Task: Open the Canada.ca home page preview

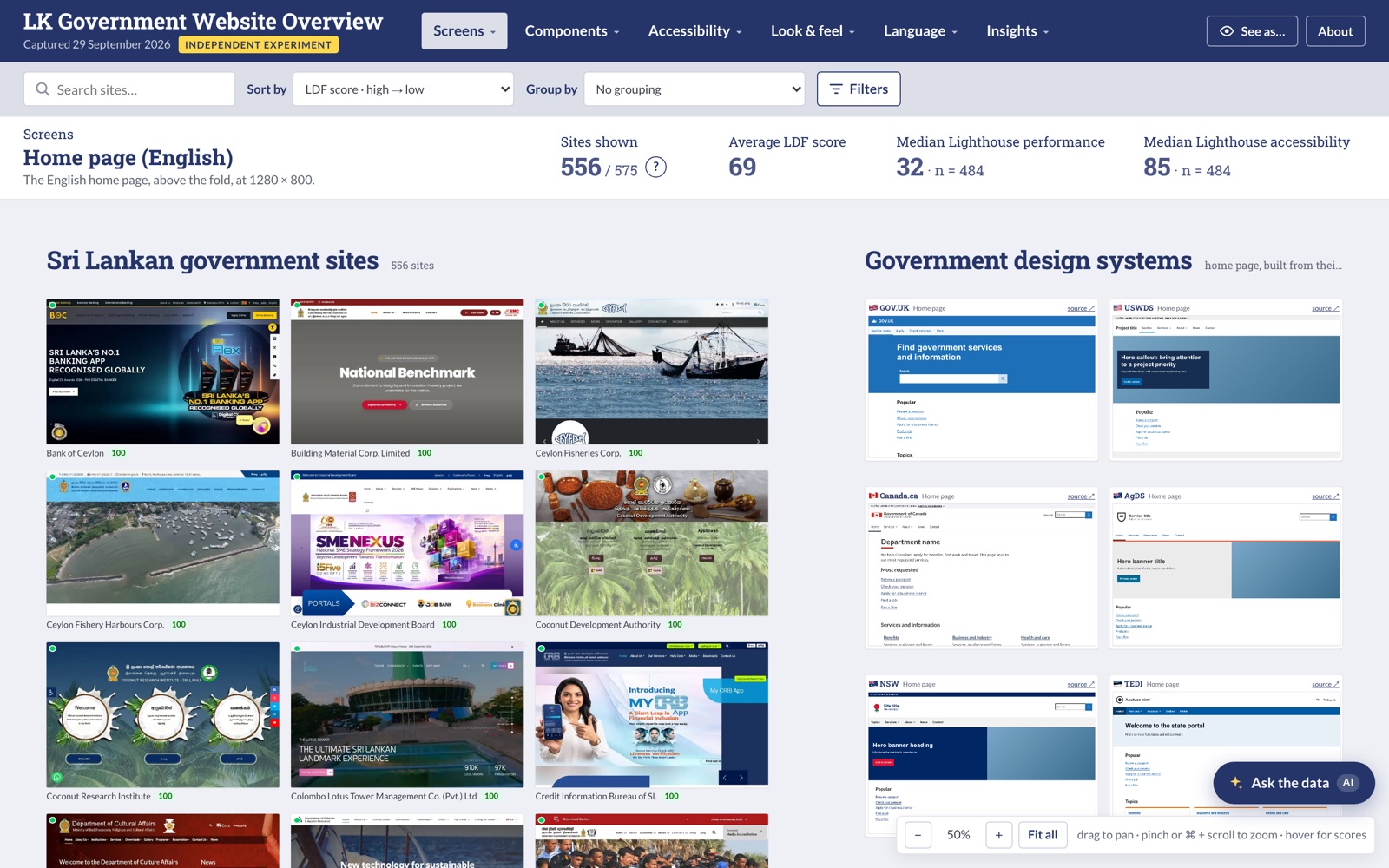Action: [x=982, y=575]
